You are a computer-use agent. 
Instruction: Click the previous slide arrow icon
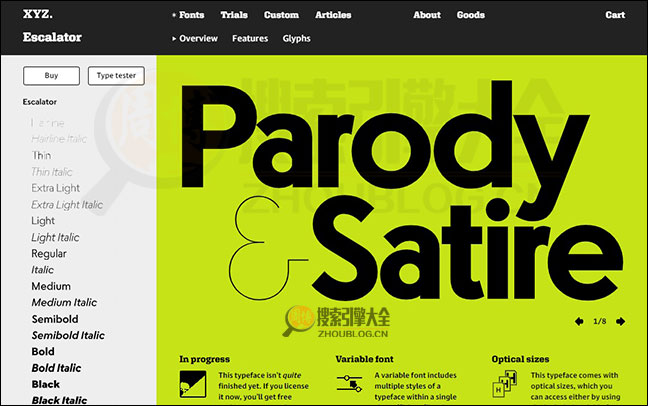[579, 321]
